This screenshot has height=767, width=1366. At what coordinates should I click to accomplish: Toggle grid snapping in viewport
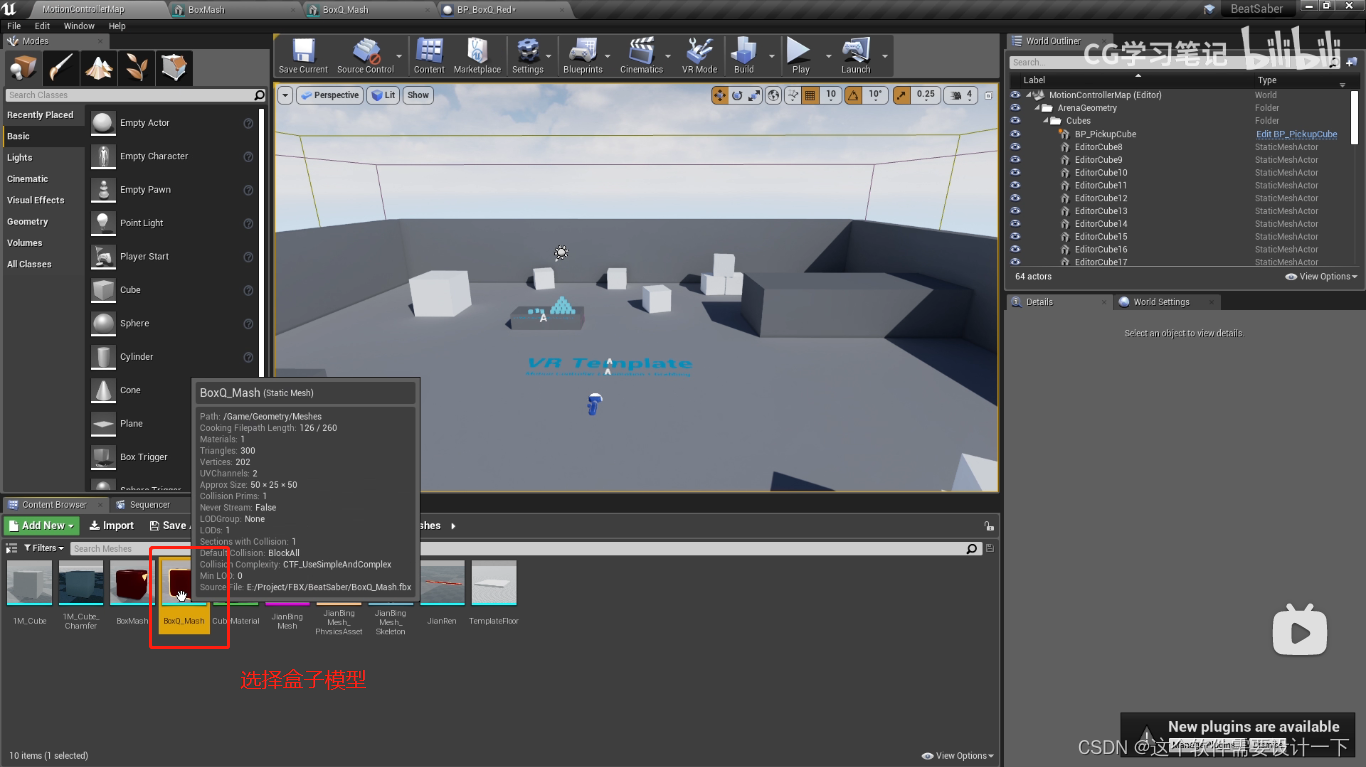point(810,95)
